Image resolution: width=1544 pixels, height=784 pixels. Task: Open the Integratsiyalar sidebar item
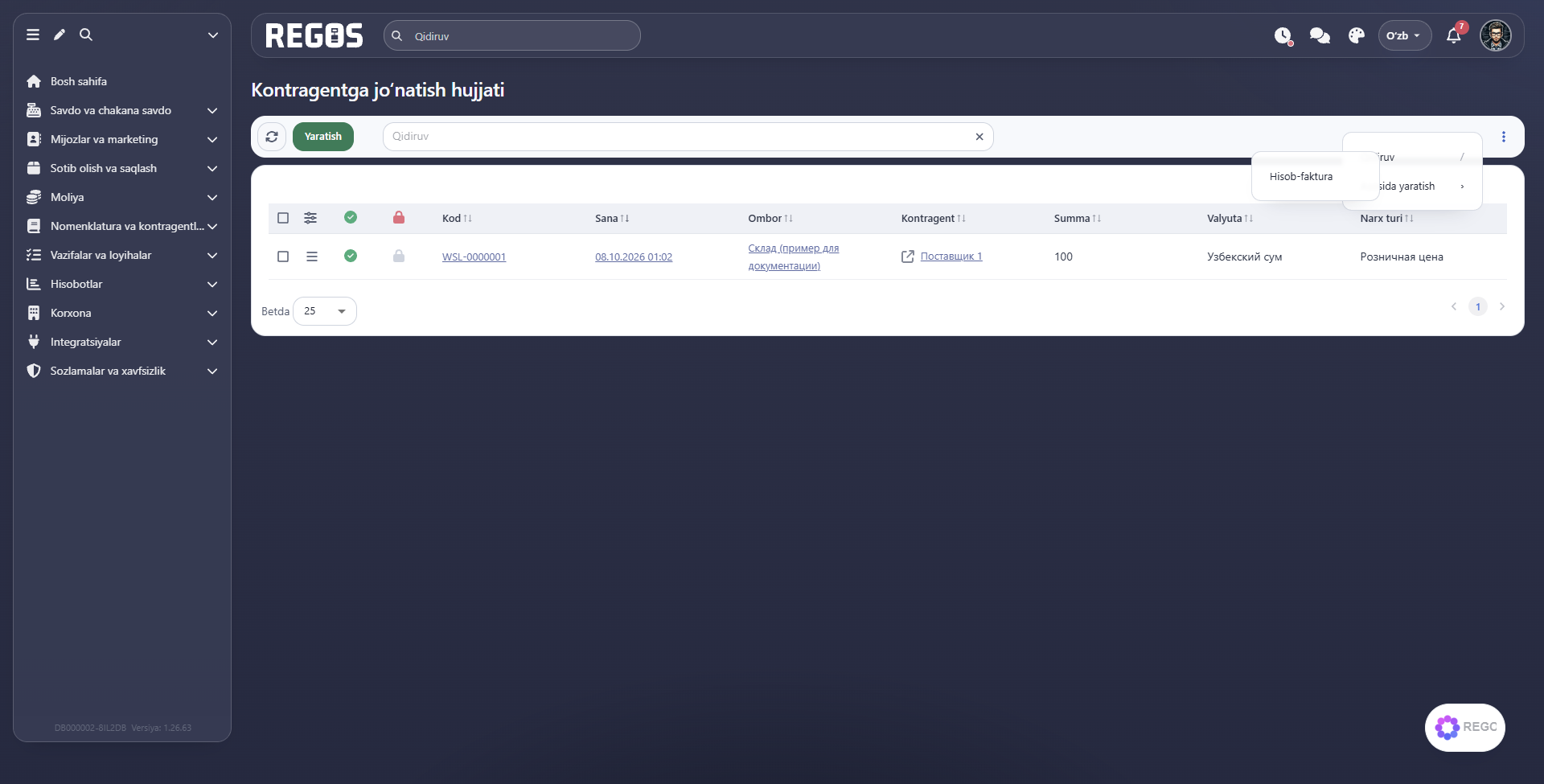point(122,342)
